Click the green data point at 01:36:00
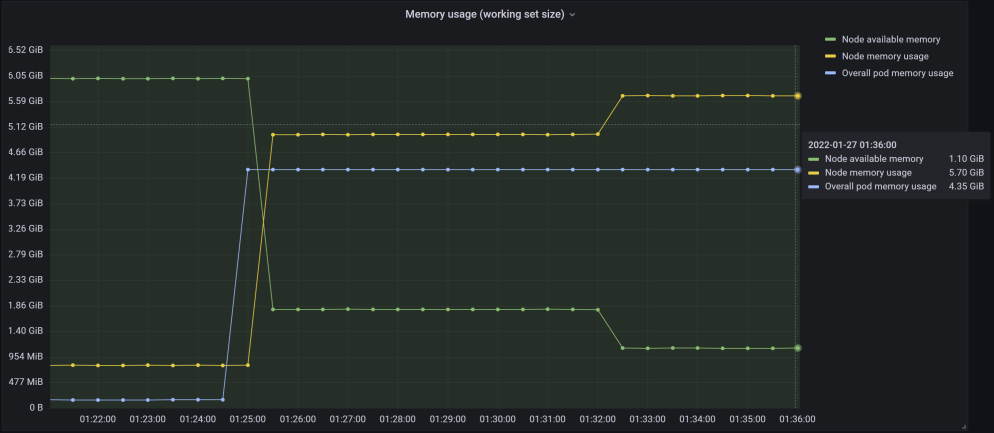 click(797, 347)
